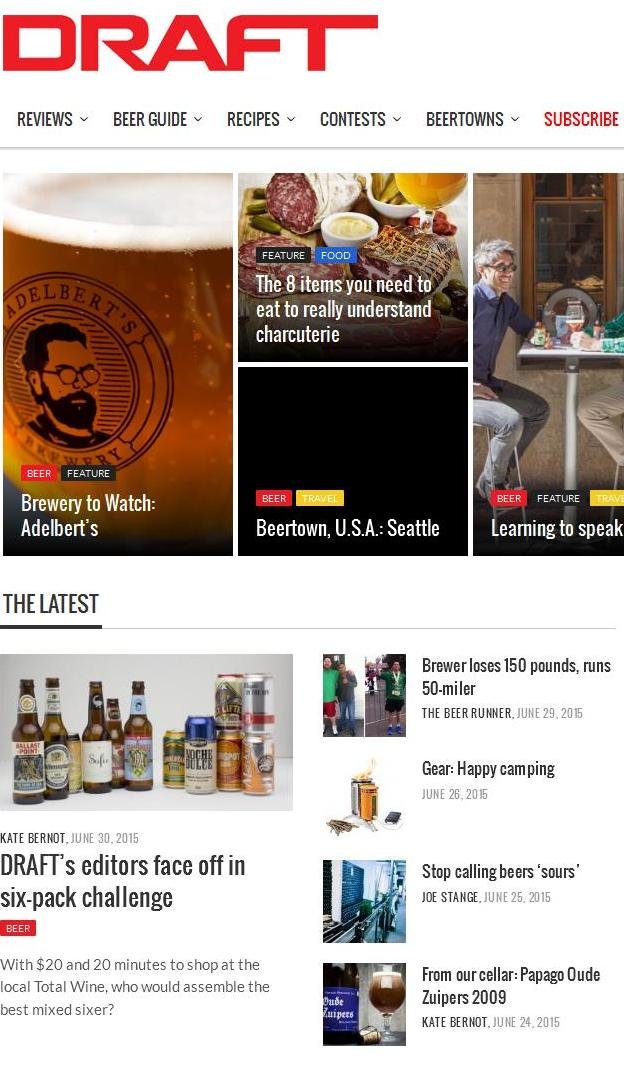Open the Papago Oude Zuipers bottle thumbnail

click(x=364, y=1004)
